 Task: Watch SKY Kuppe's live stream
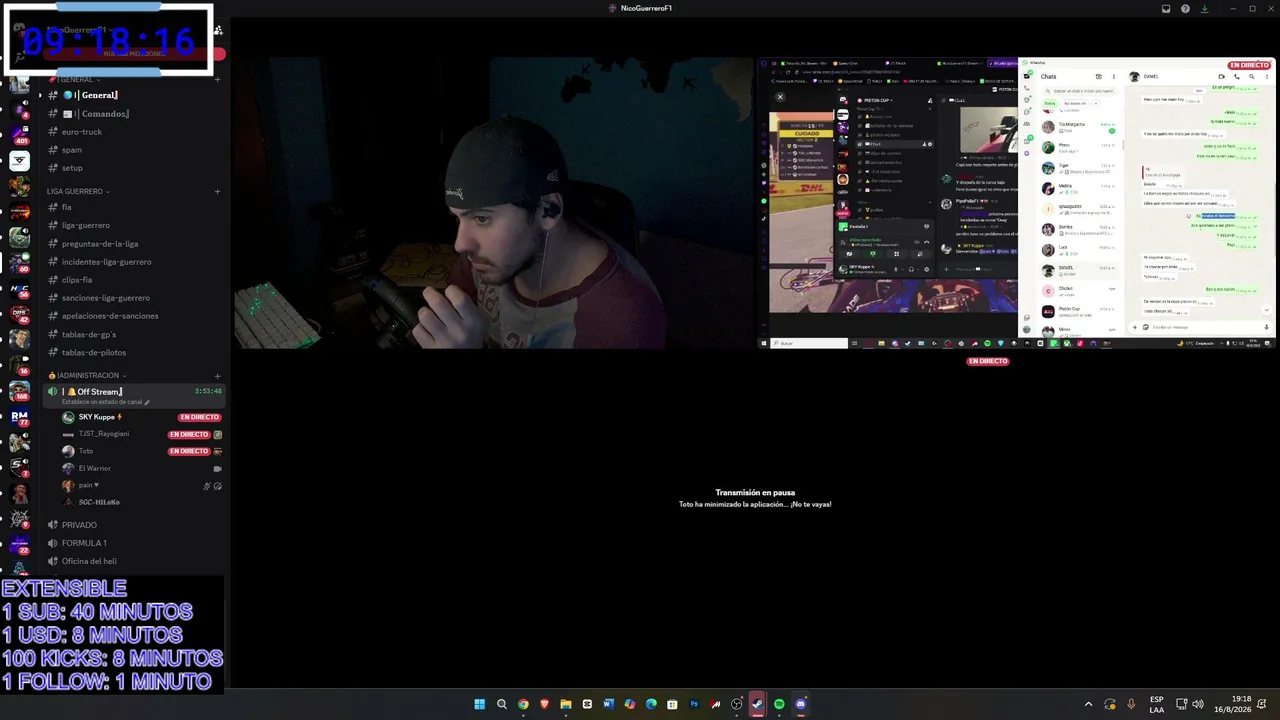pos(199,417)
